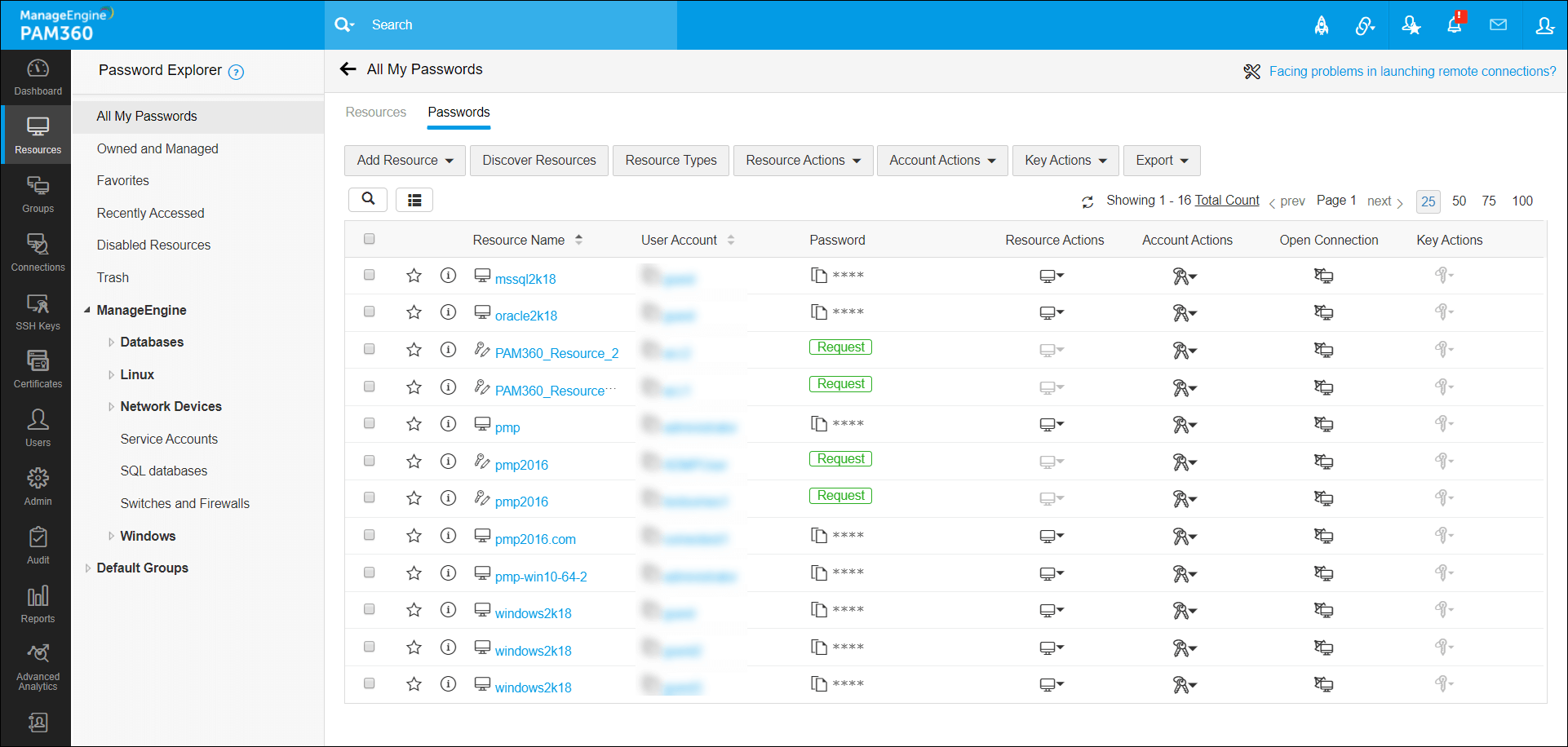Open the Dashboard section in the sidebar

[x=38, y=78]
